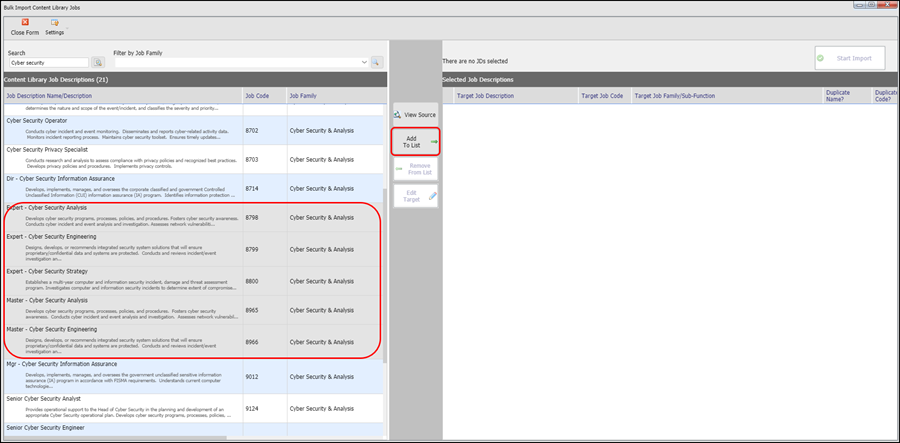Select Mgr - Cyber Security Information Assurance row

pos(195,376)
